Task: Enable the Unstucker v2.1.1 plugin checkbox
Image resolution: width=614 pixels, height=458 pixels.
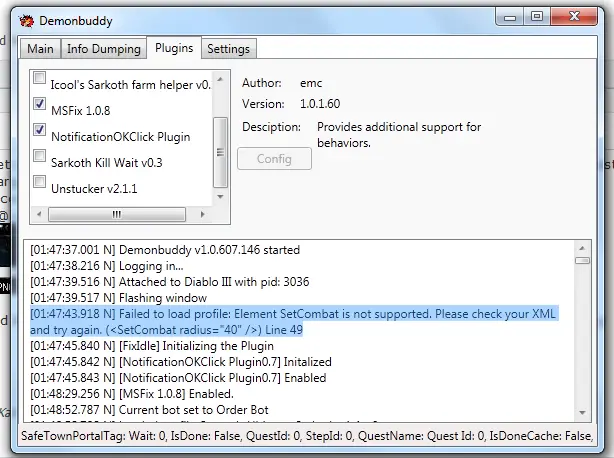Action: pyautogui.click(x=40, y=182)
